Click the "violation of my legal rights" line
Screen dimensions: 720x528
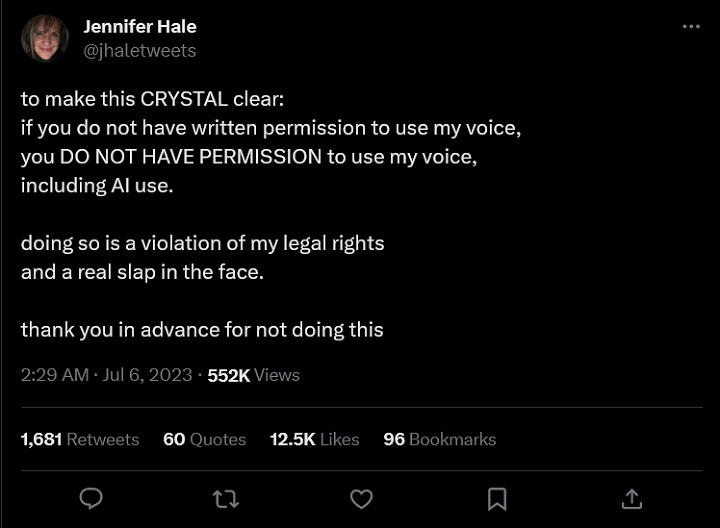203,243
